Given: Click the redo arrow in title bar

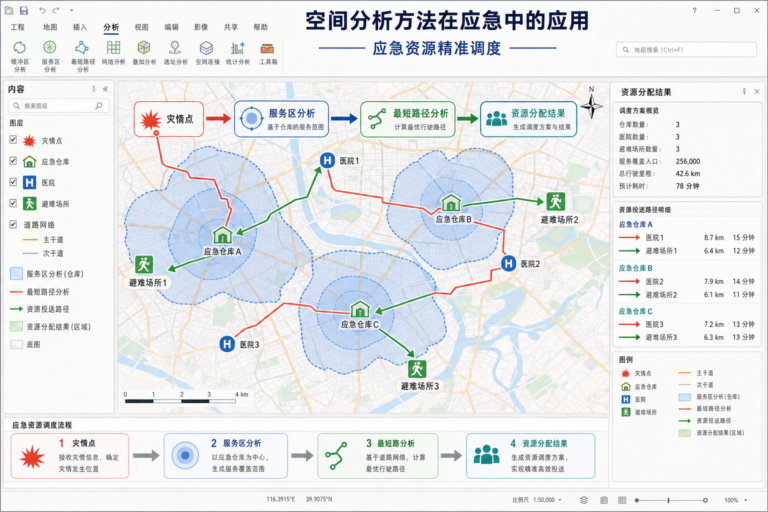Looking at the screenshot, I should point(56,10).
